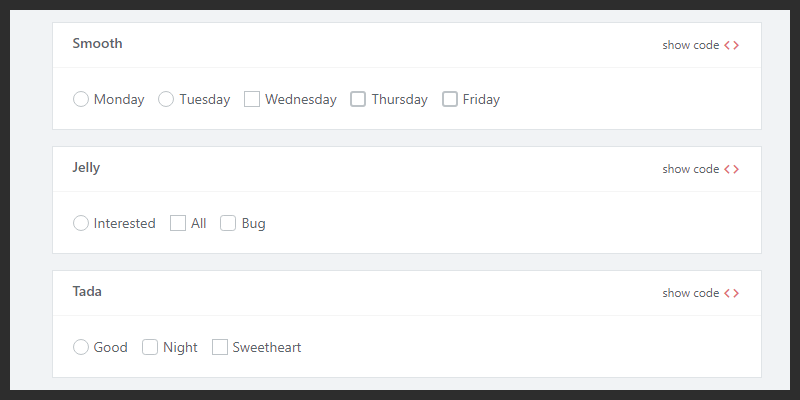The width and height of the screenshot is (800, 400).
Task: Toggle the Bug checkbox
Action: [x=228, y=223]
